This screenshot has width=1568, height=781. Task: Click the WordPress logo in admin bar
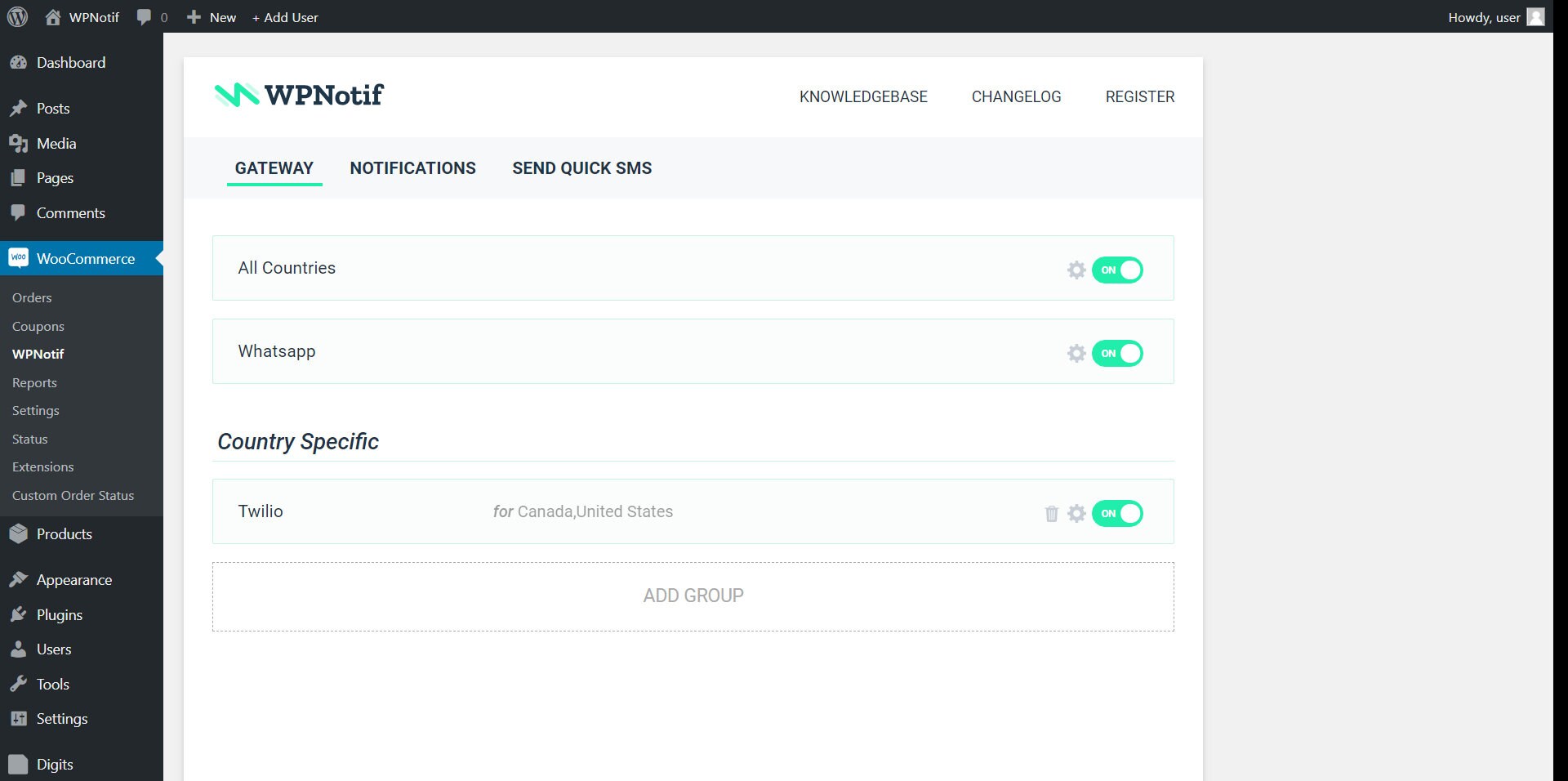click(x=17, y=17)
